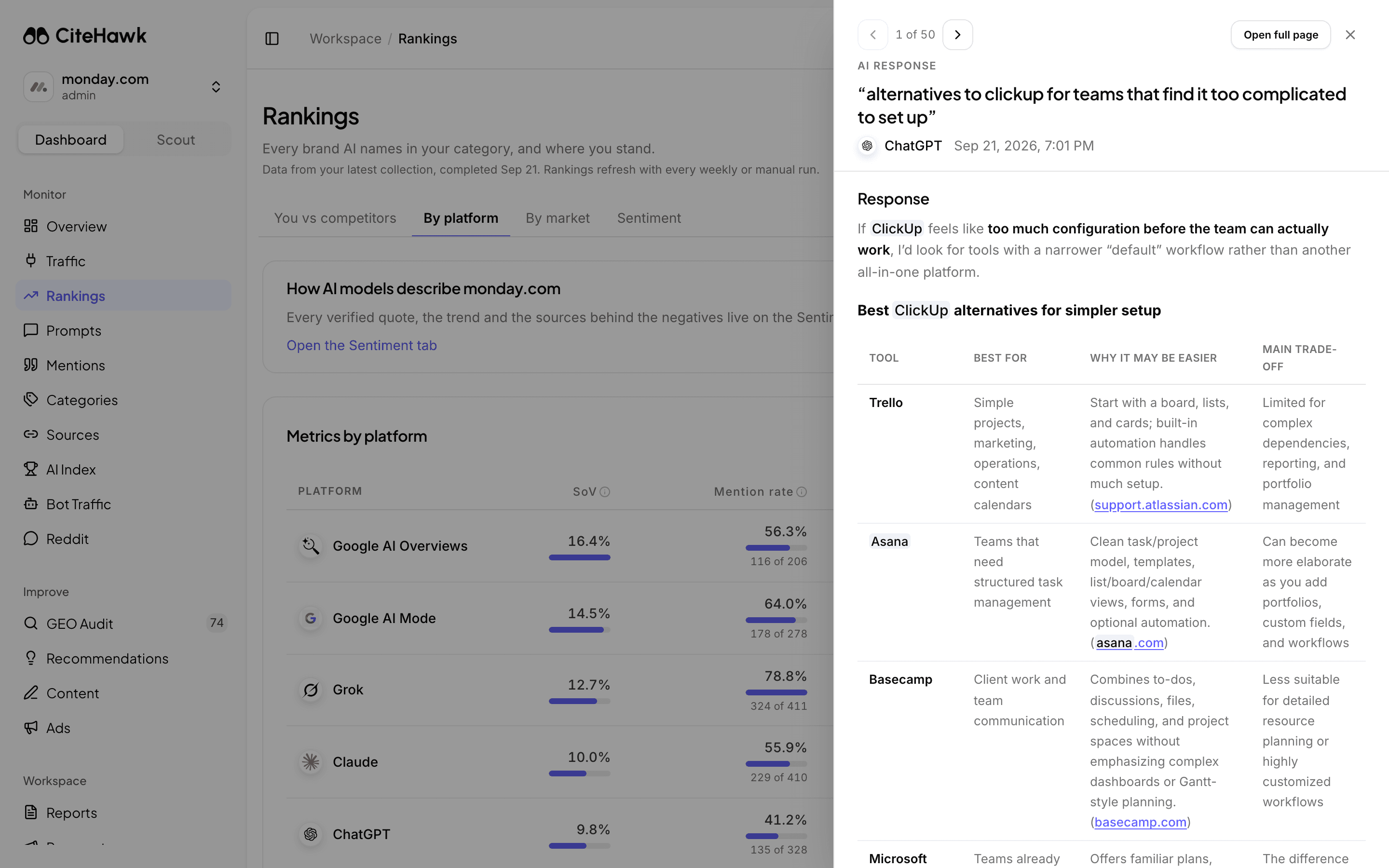Image resolution: width=1389 pixels, height=868 pixels.
Task: Click the Metrics by platform heading
Action: point(356,436)
